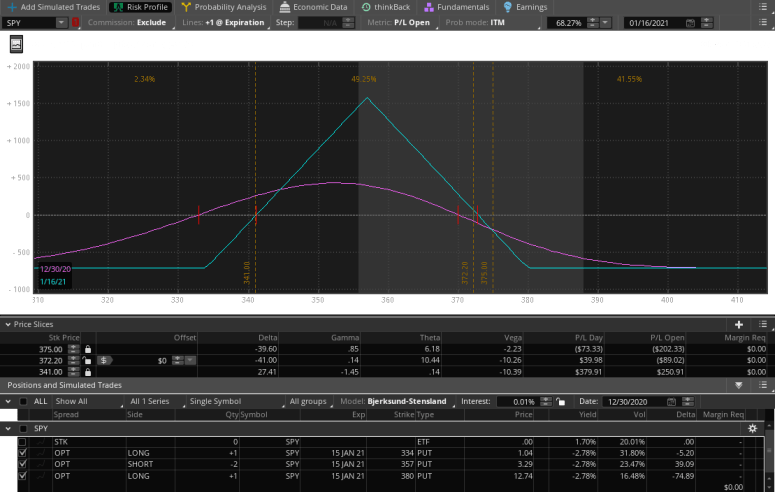775x492 pixels.
Task: Toggle the ALL positions checkbox
Action: [23, 401]
